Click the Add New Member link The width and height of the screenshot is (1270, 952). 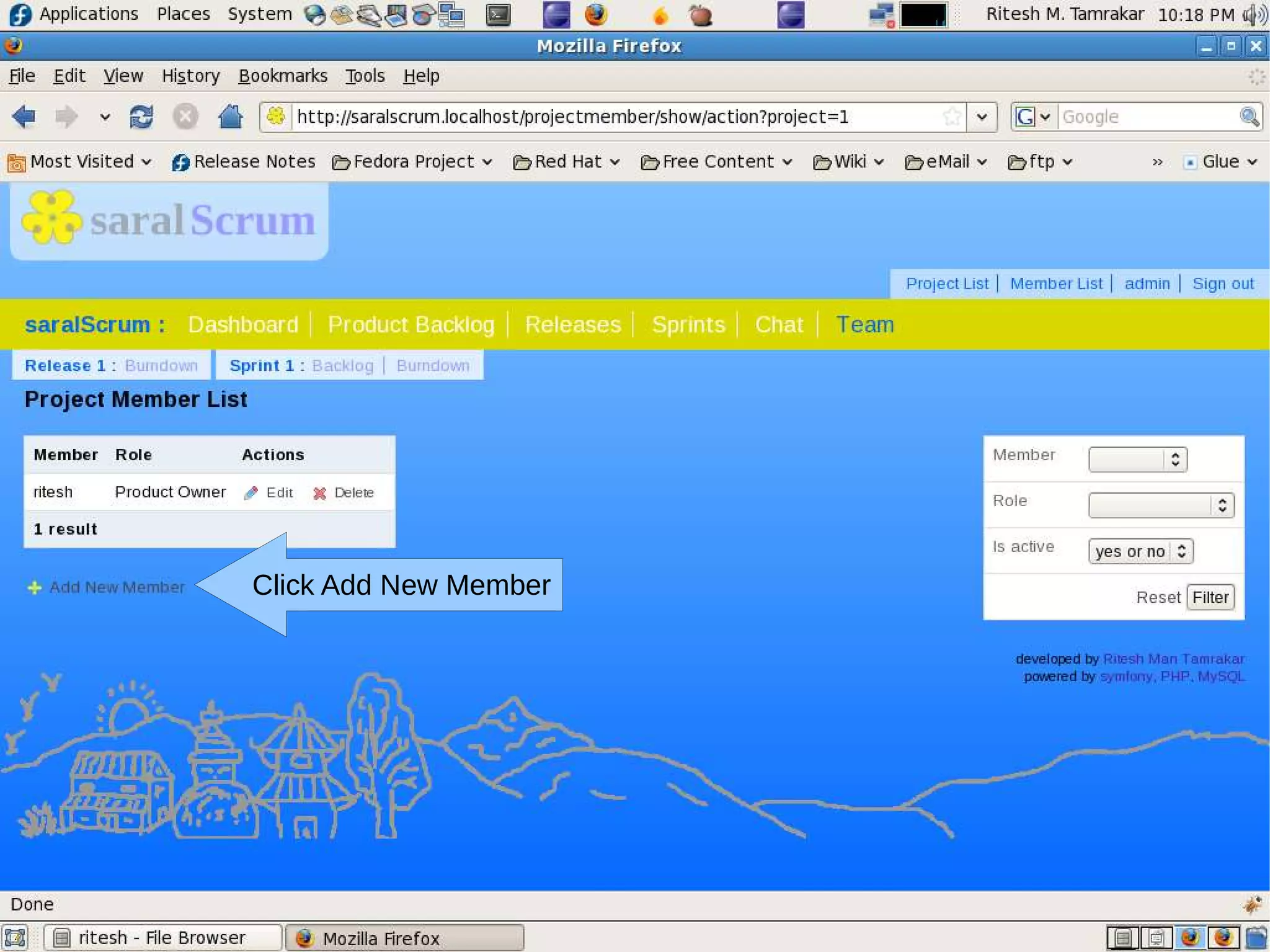pos(117,587)
